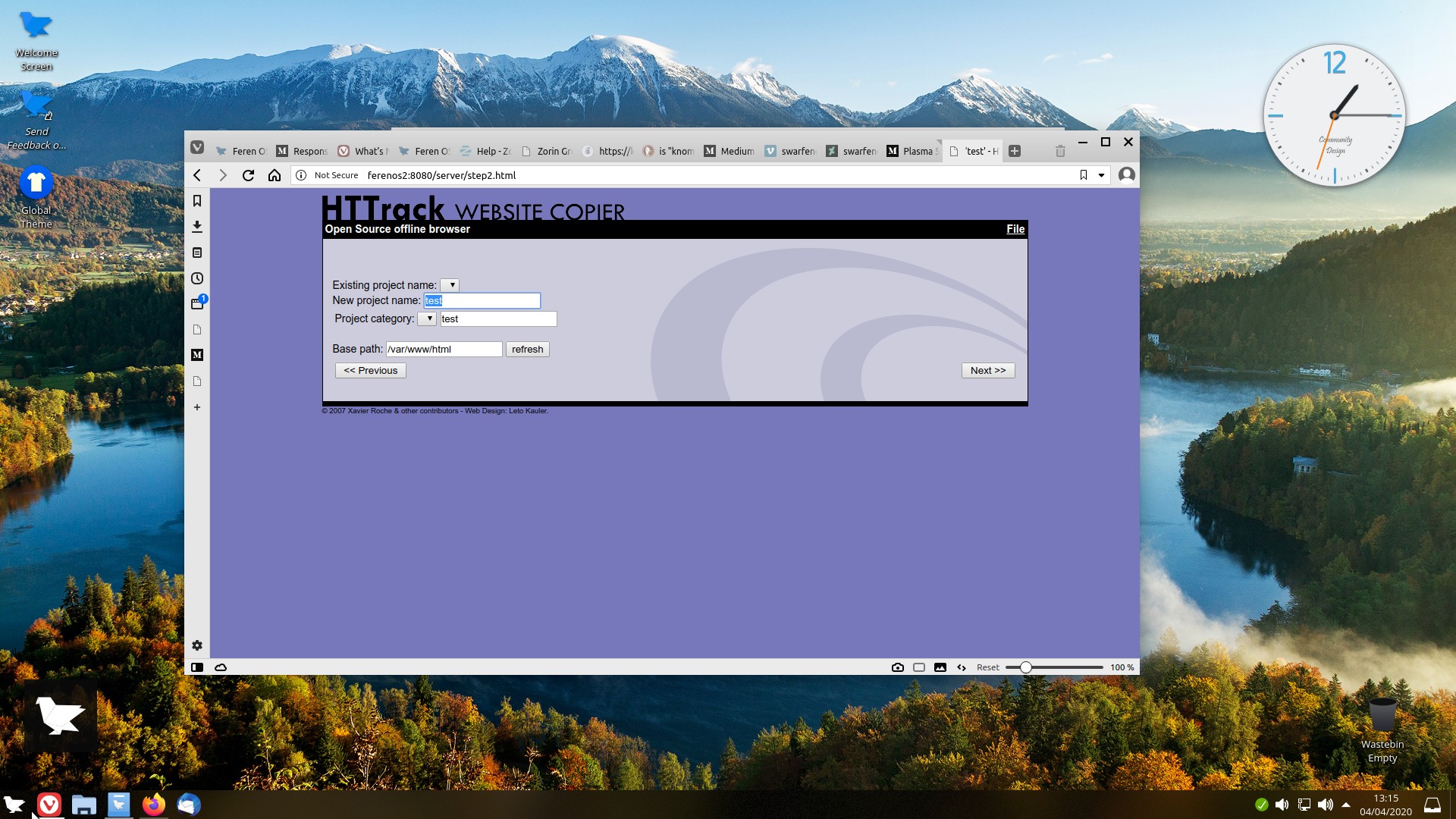Toggle the side panel visibility
Viewport: 1456px width, 819px height.
(197, 667)
